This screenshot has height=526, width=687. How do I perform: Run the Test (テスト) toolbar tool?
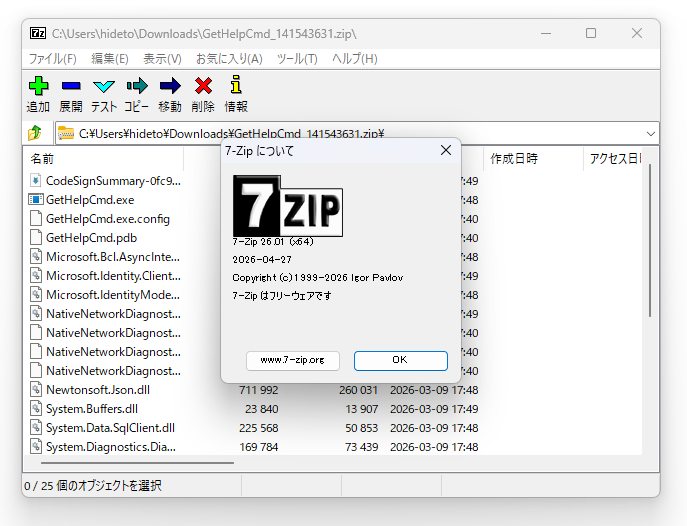coord(104,86)
